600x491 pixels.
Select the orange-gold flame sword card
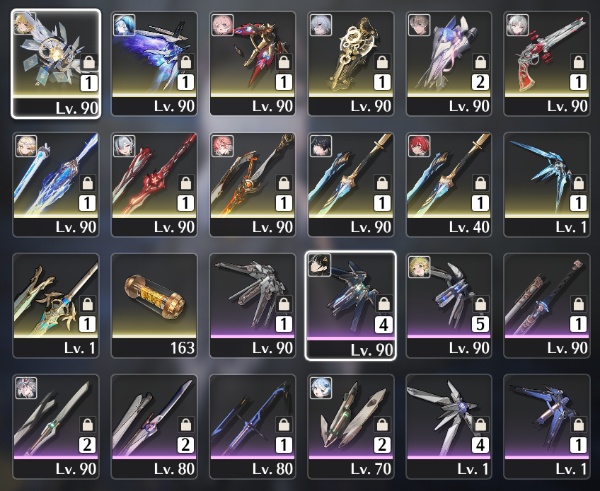click(x=253, y=184)
